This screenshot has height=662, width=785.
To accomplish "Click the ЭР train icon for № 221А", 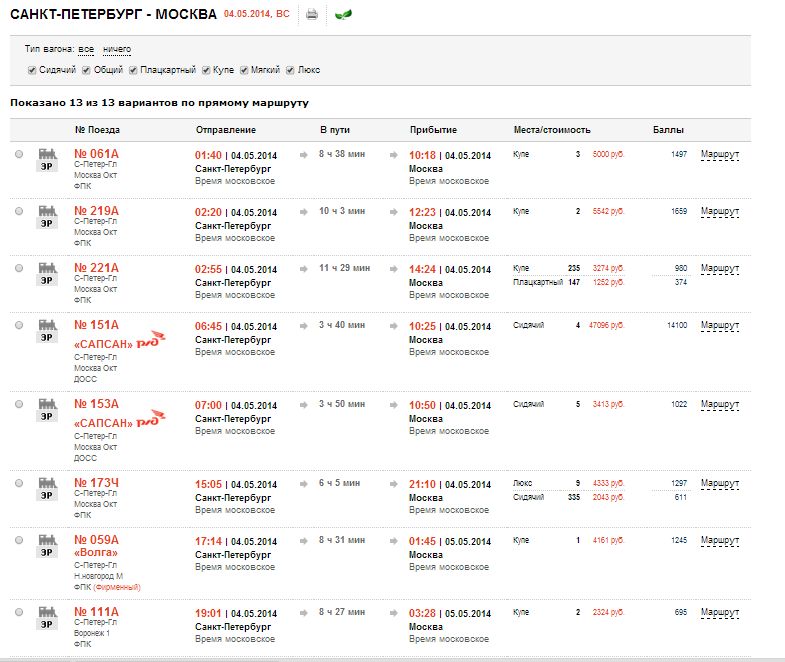I will pyautogui.click(x=47, y=274).
